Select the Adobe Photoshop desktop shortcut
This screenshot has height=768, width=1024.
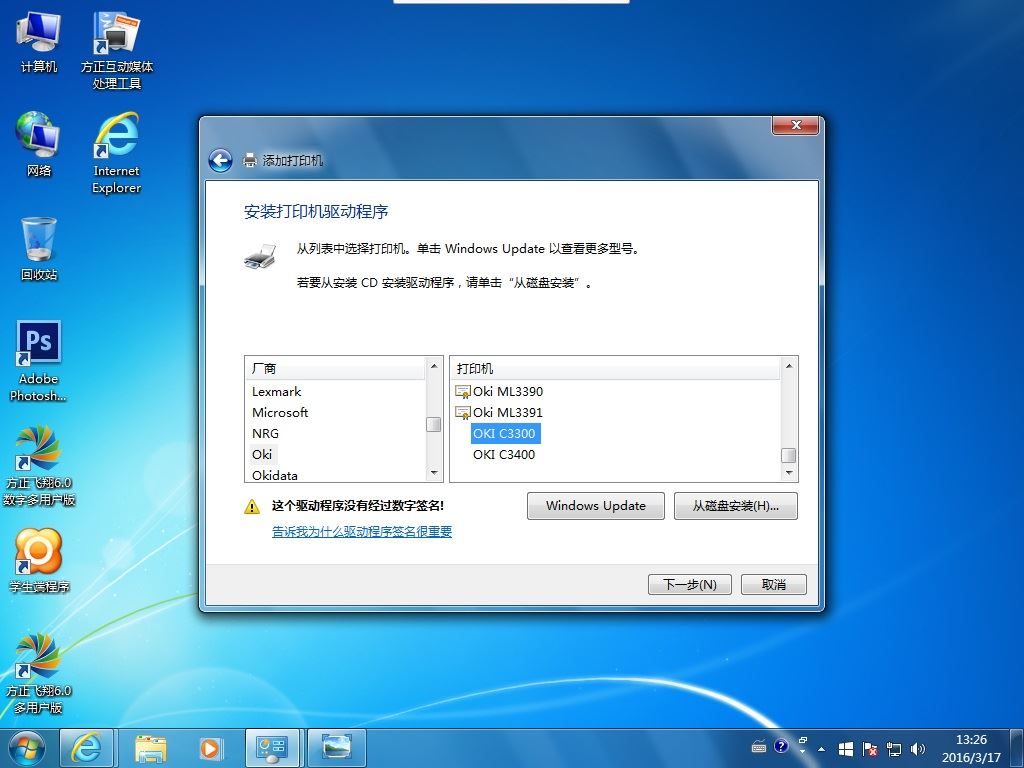(39, 360)
